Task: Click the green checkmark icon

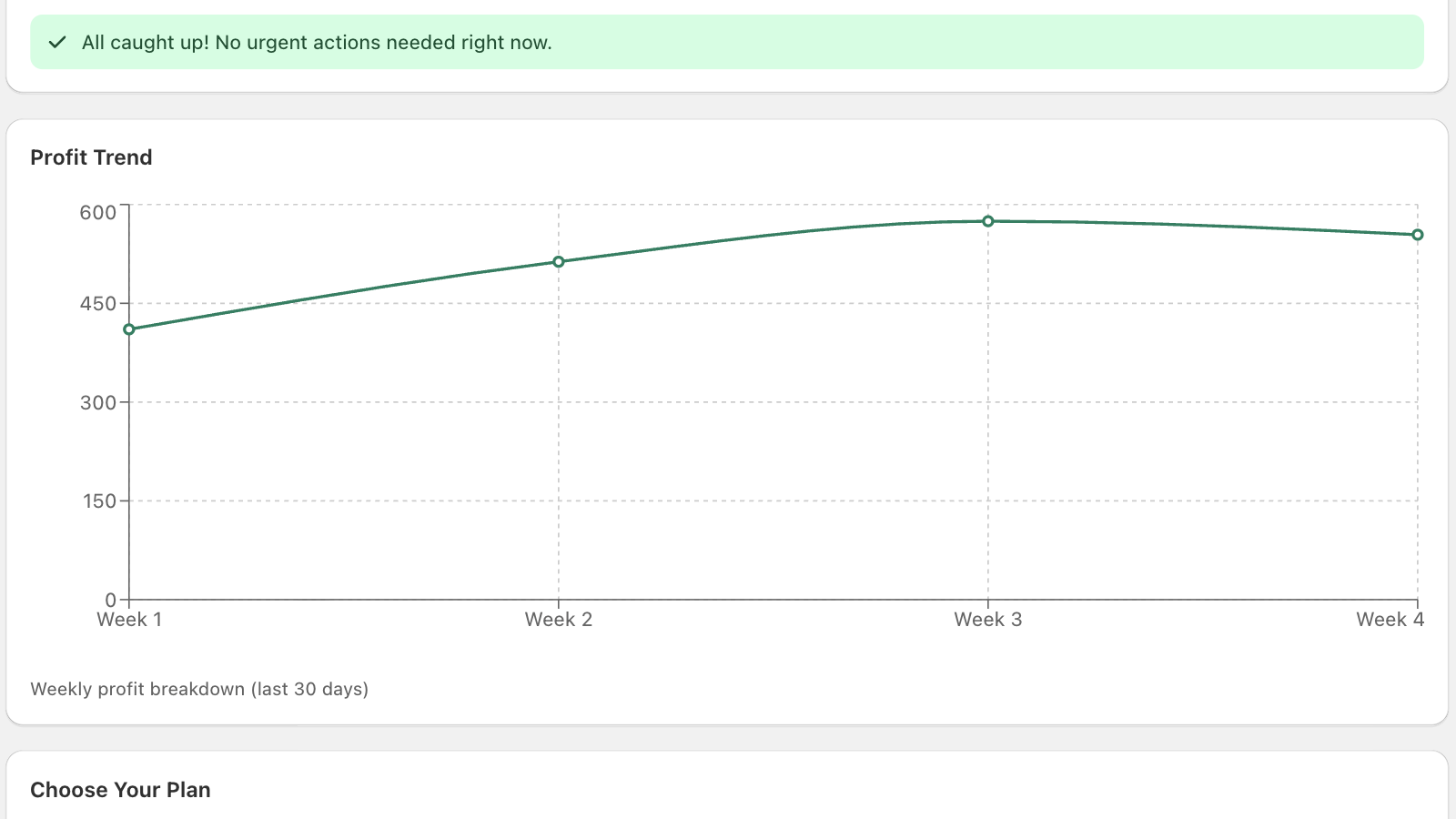Action: pos(57,42)
